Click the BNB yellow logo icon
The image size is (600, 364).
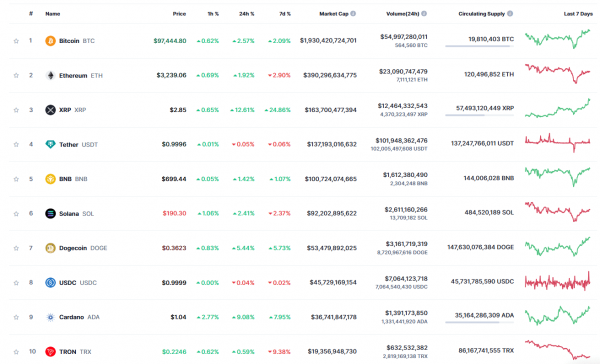(x=51, y=179)
